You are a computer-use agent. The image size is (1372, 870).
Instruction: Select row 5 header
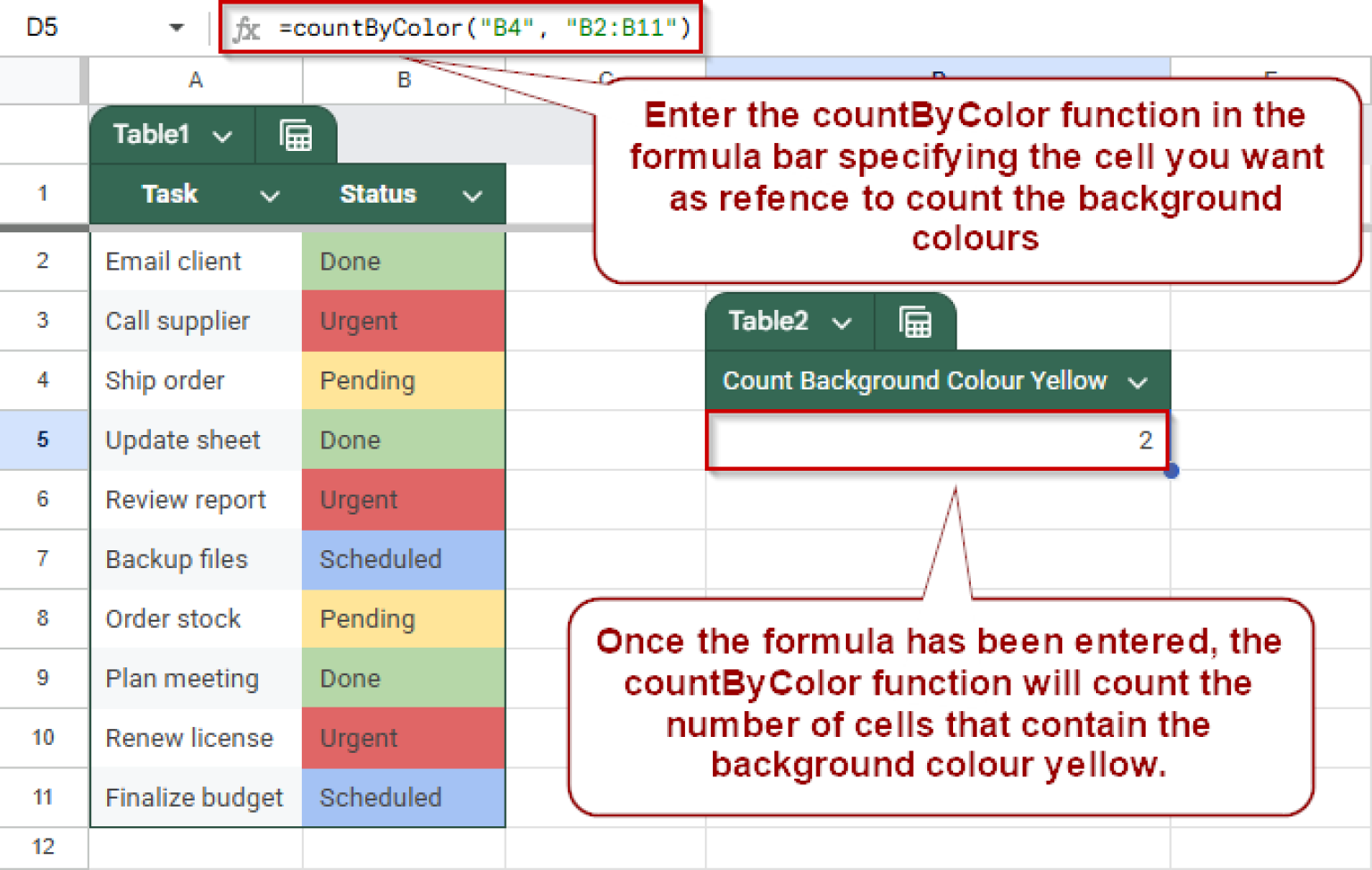tap(43, 439)
